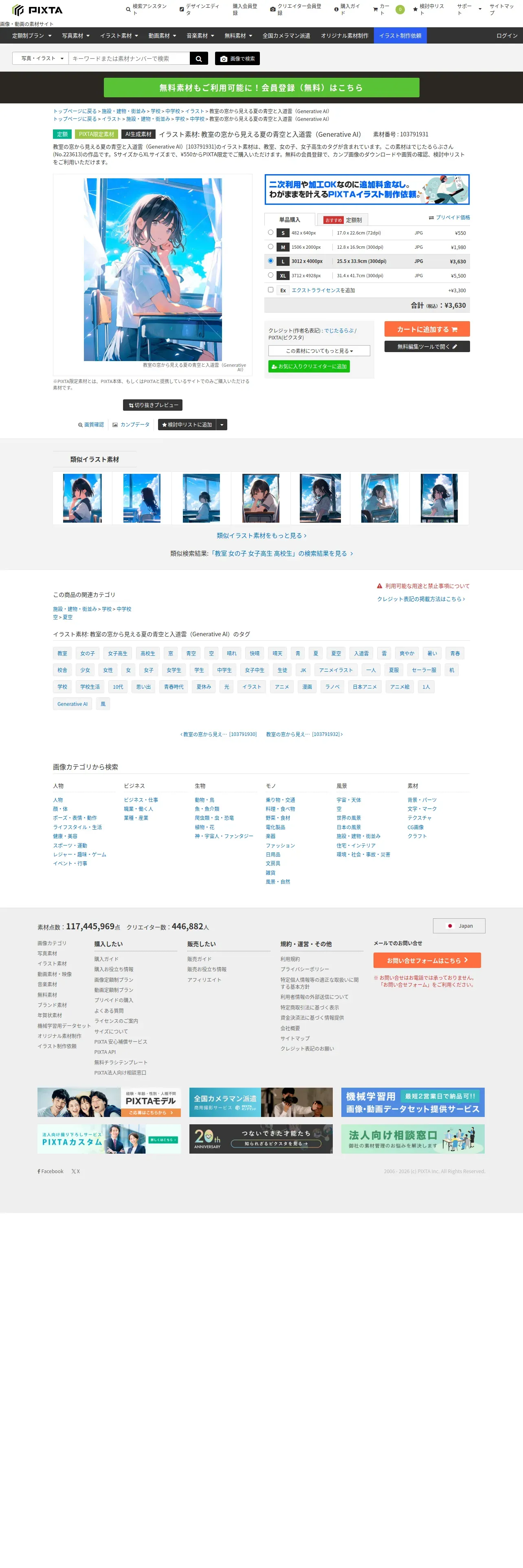Open 無料編集ツールで開く with pencil icon

[x=427, y=346]
